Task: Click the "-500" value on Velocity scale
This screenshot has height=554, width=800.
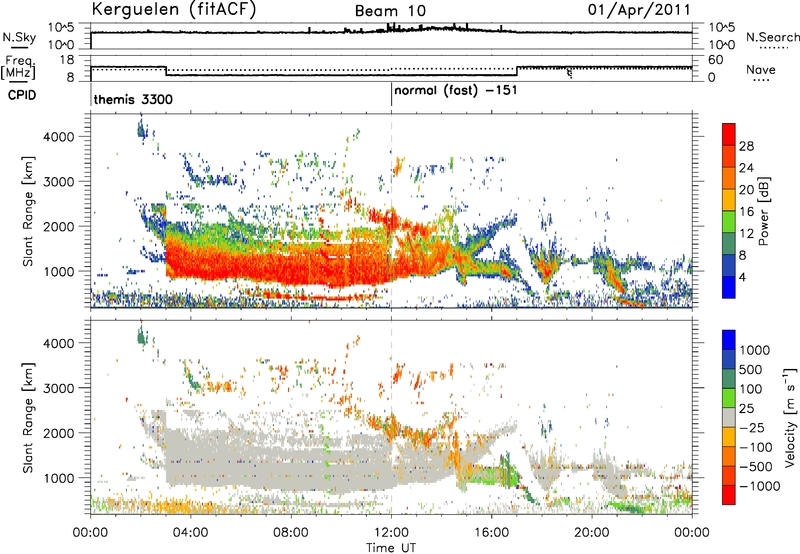Action: click(x=756, y=466)
